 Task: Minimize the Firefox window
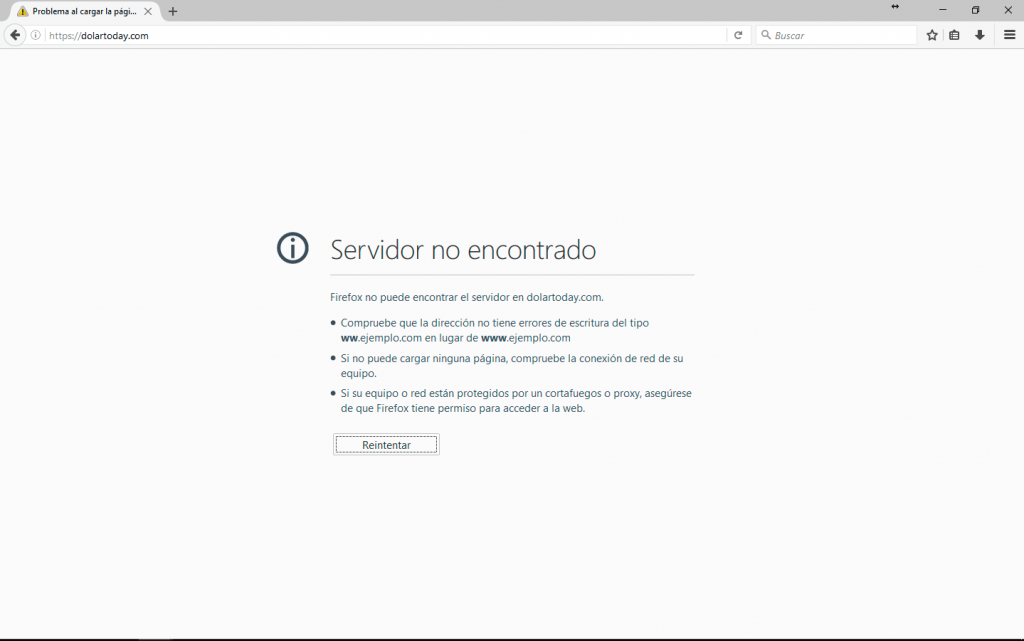pyautogui.click(x=942, y=10)
